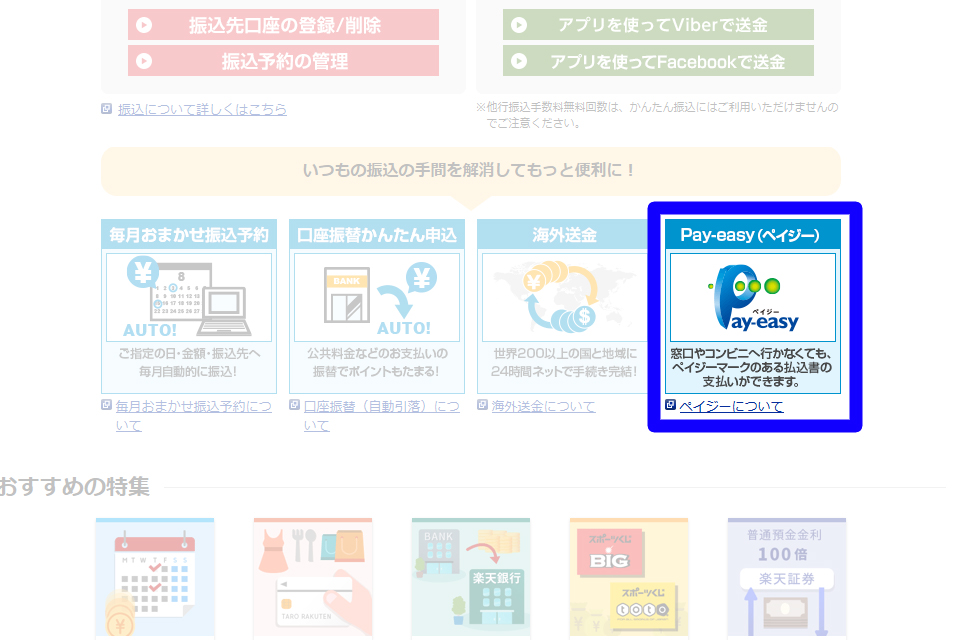960x640 pixels.
Task: Open the BANK to 楽天銀行 transfer thumbnail
Action: (x=471, y=579)
